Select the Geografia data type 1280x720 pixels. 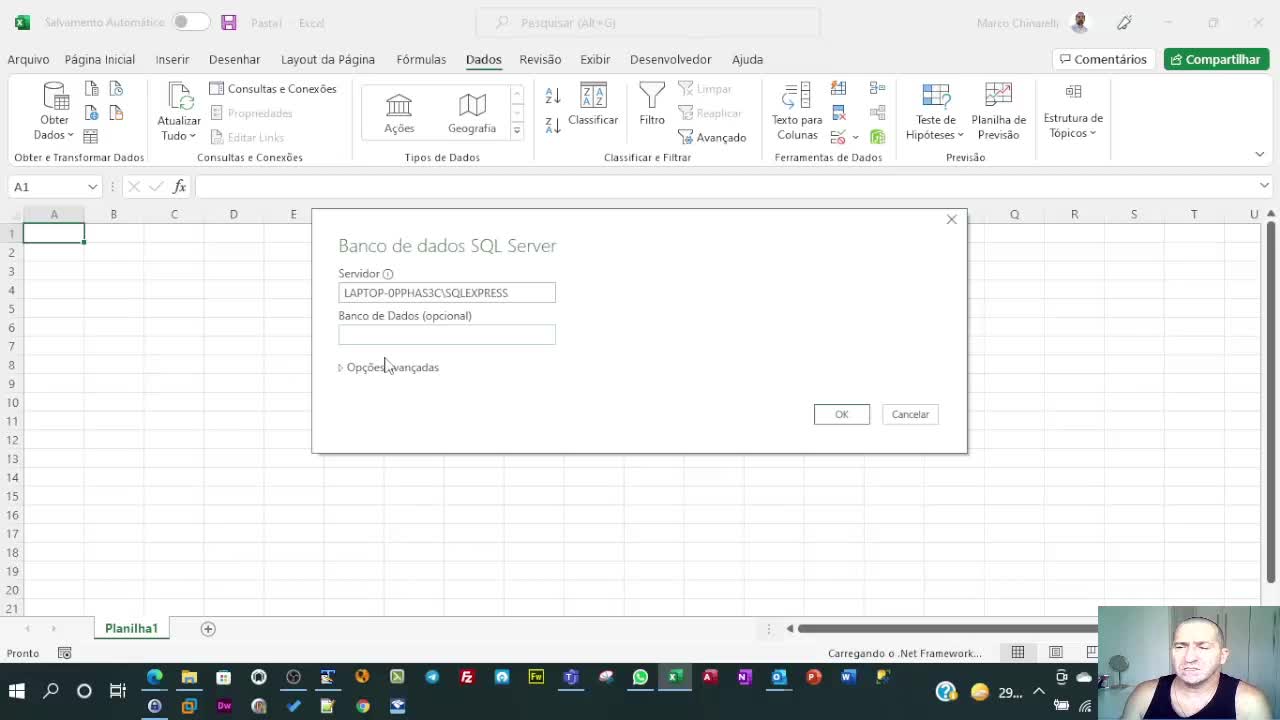(472, 113)
